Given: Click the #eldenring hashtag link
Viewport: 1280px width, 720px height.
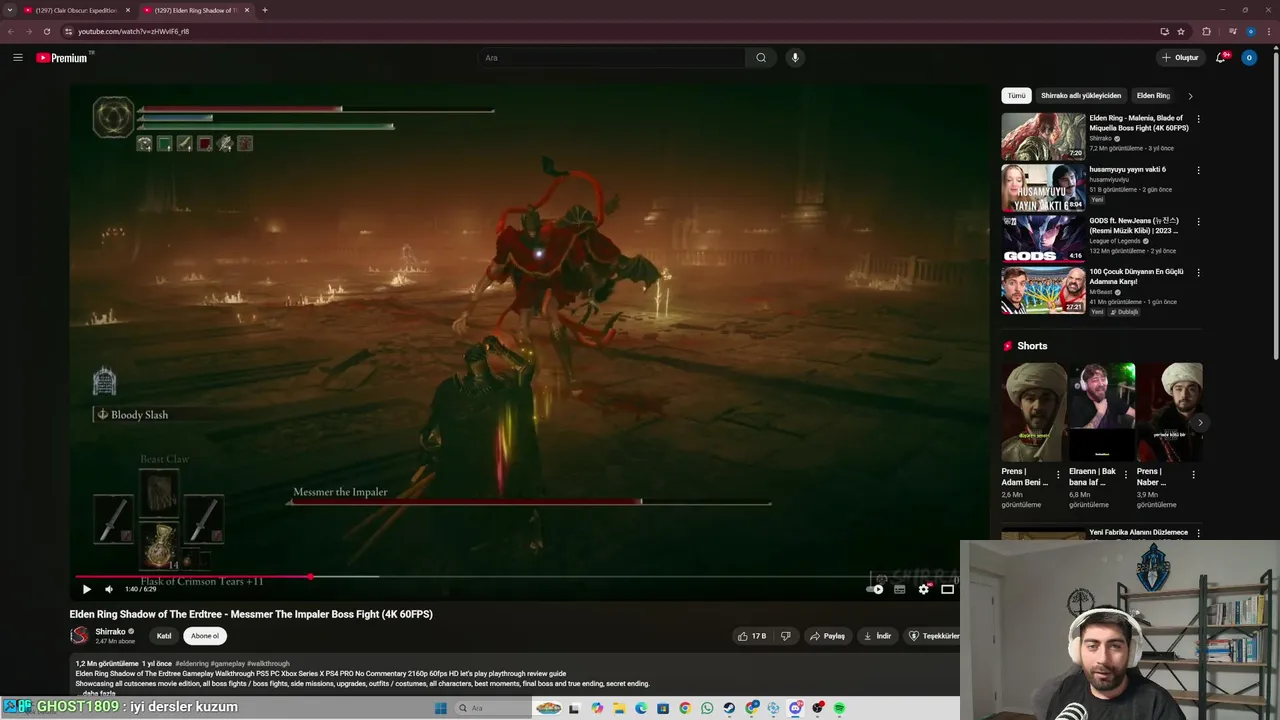Looking at the screenshot, I should (191, 663).
